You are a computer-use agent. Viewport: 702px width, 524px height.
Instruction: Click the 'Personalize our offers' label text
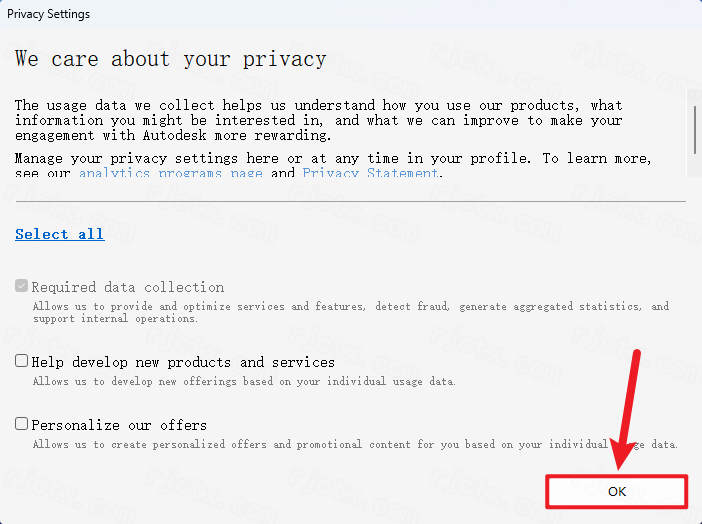(x=119, y=425)
